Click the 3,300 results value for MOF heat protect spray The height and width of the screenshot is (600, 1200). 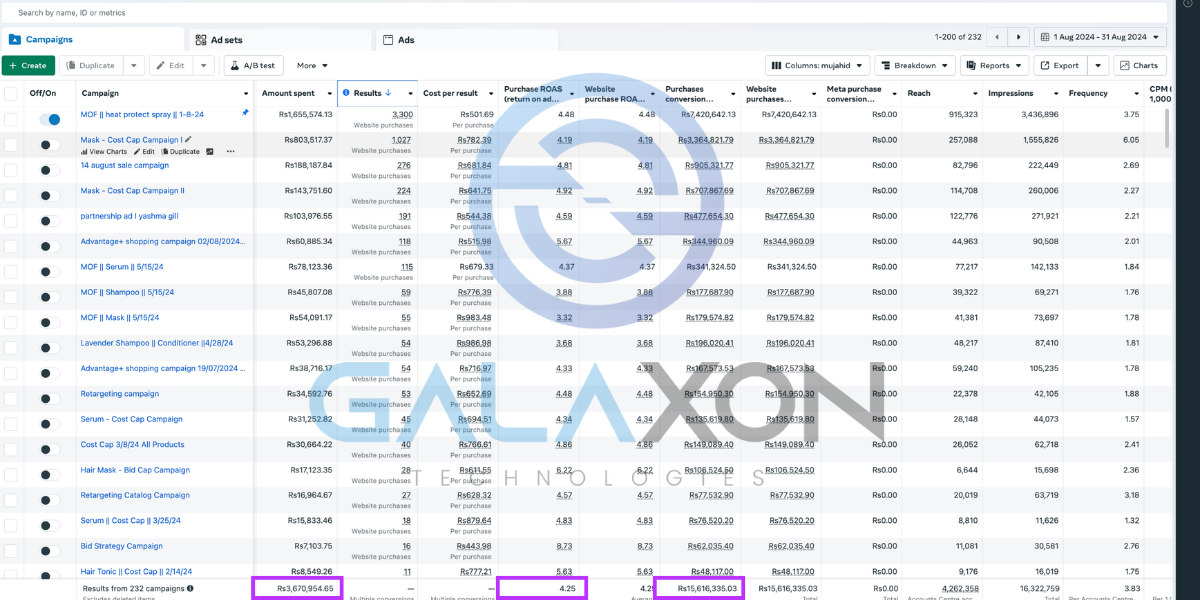click(403, 114)
